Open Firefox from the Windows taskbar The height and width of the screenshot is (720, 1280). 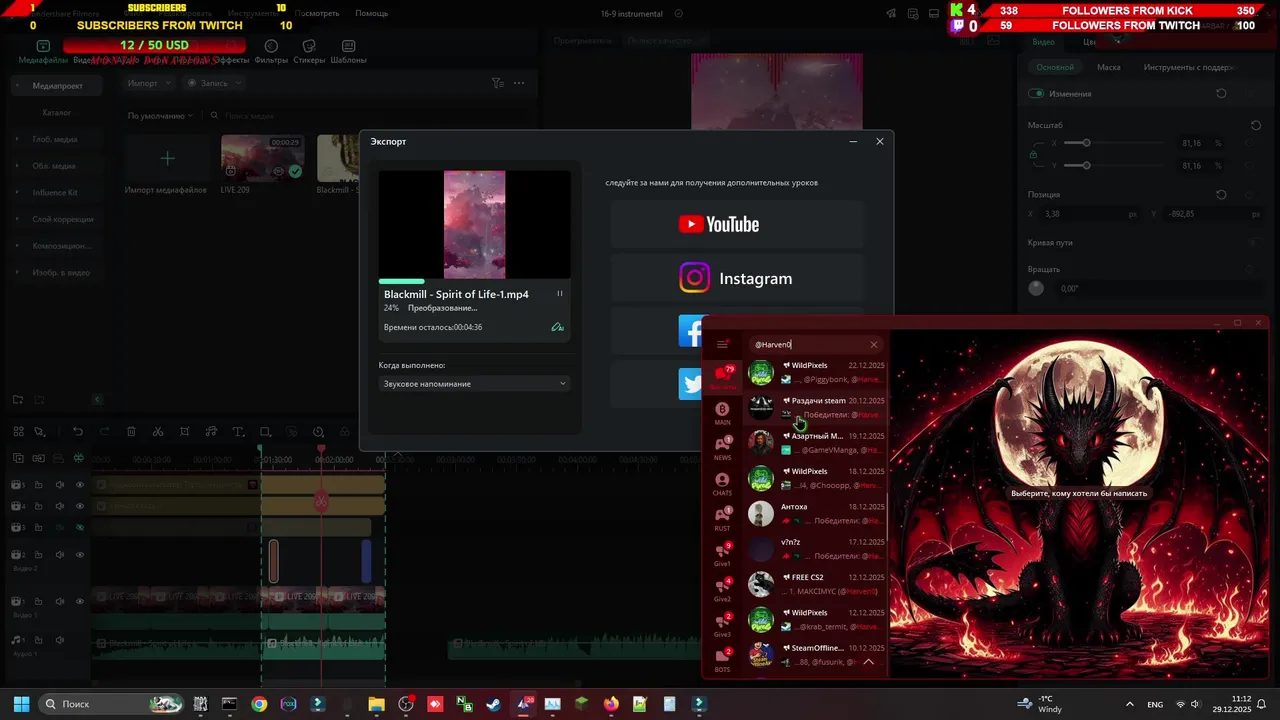point(611,704)
